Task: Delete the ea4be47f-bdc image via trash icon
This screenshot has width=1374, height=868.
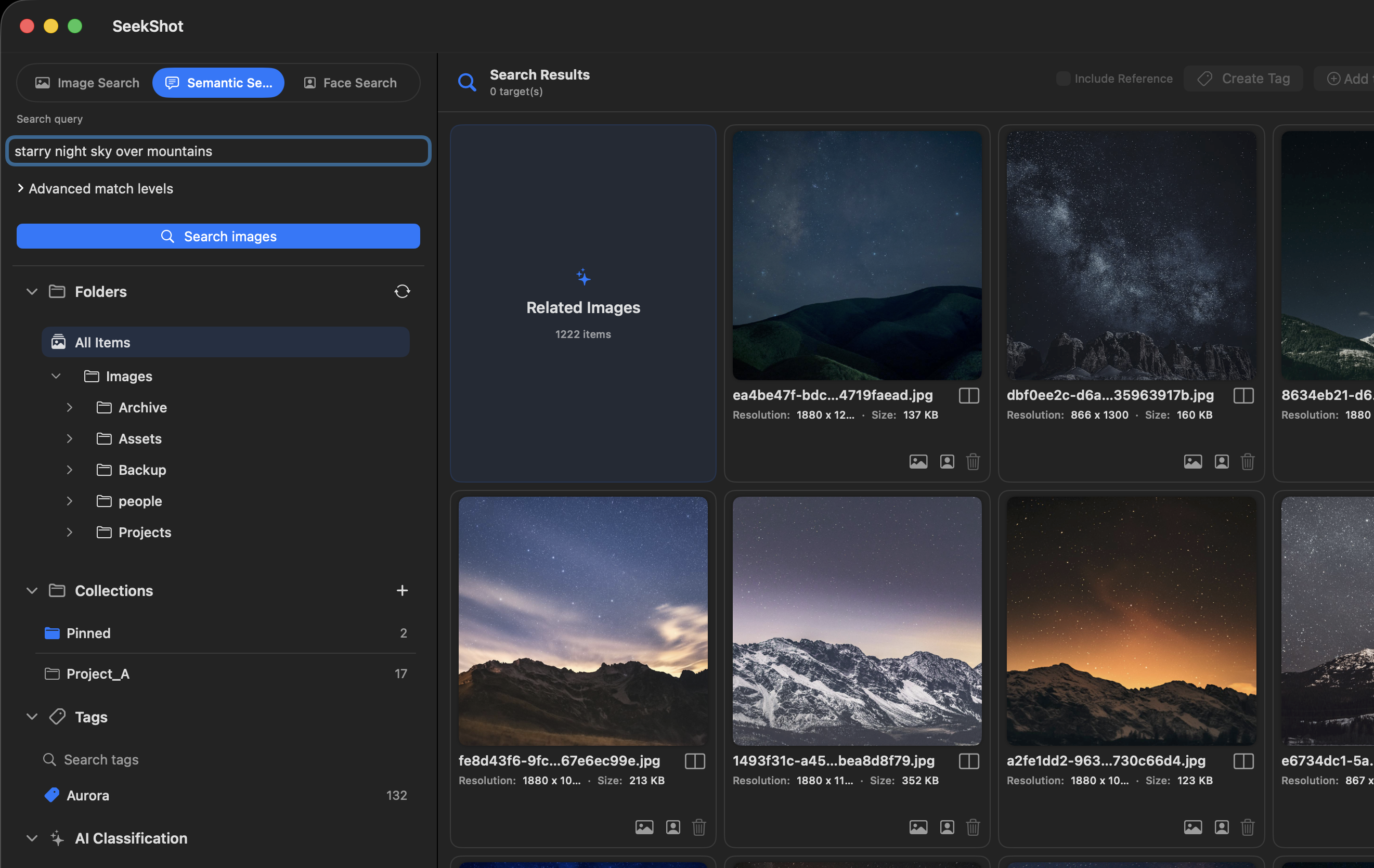Action: (973, 461)
